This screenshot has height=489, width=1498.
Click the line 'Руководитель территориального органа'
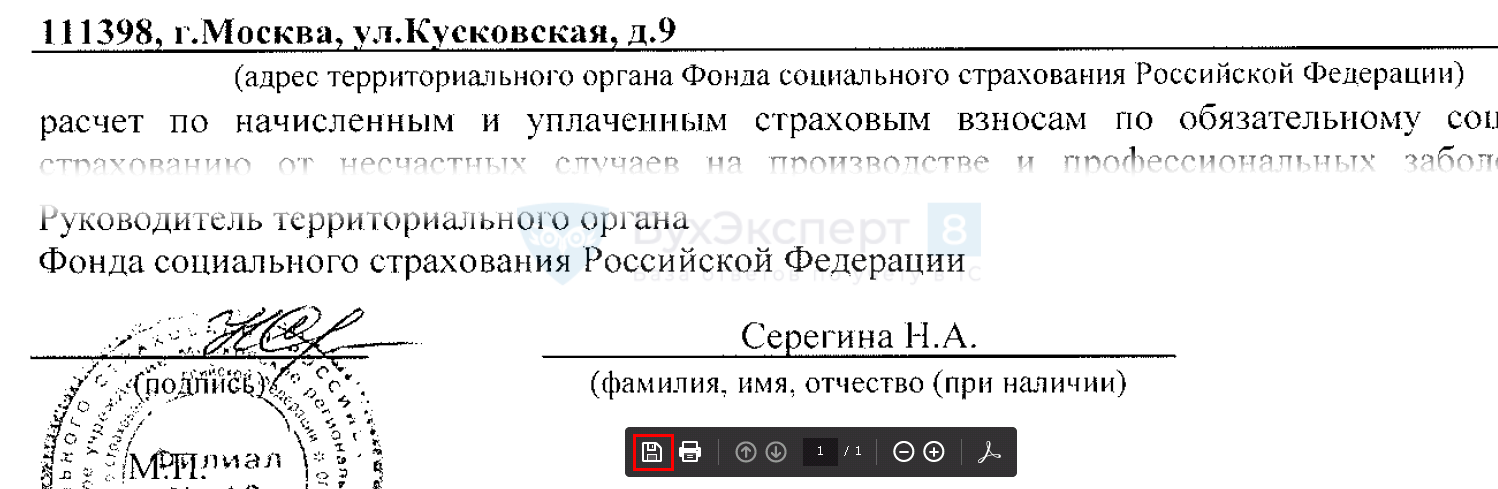(362, 217)
